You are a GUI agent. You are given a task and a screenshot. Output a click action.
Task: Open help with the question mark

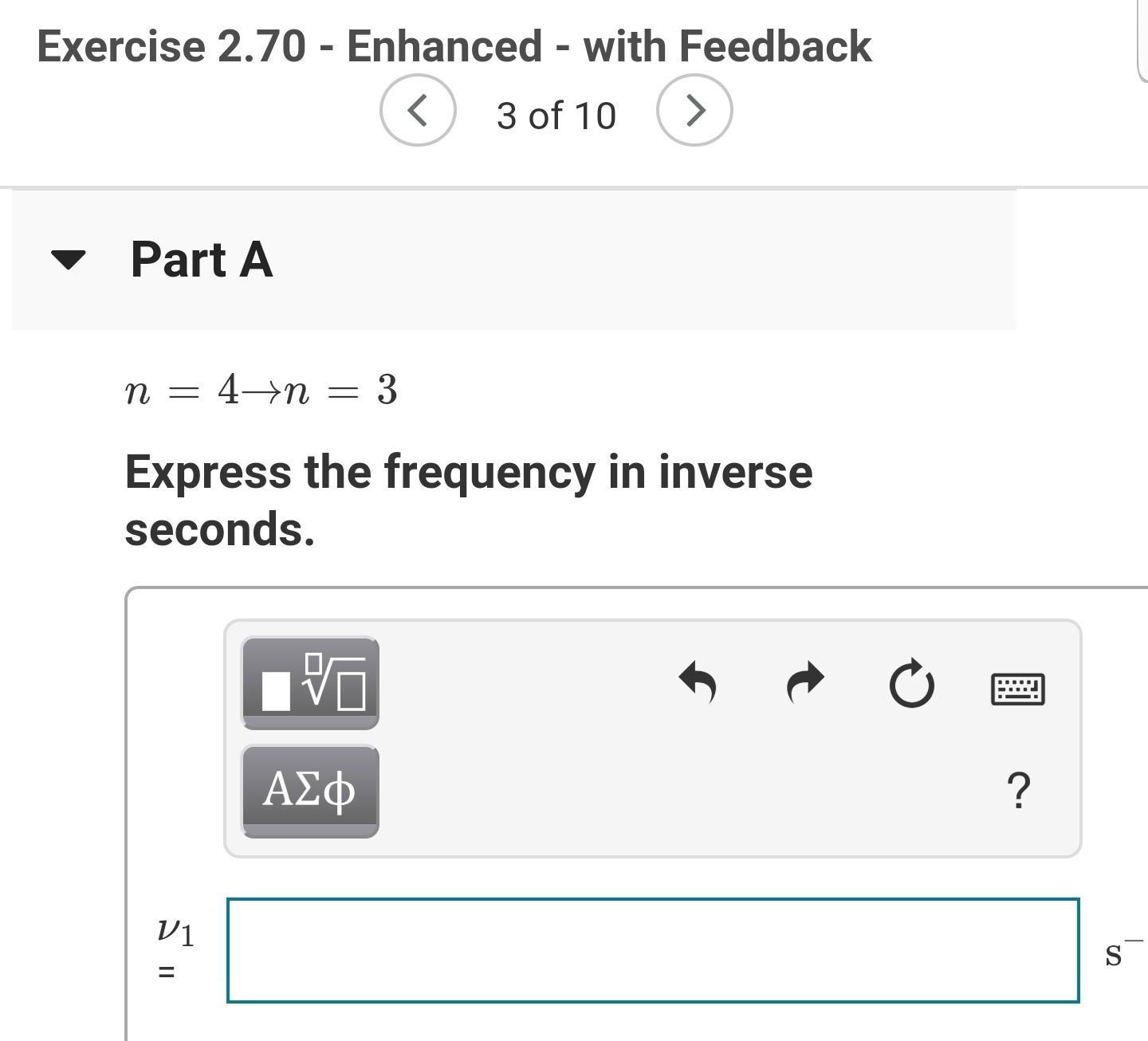click(x=1019, y=791)
